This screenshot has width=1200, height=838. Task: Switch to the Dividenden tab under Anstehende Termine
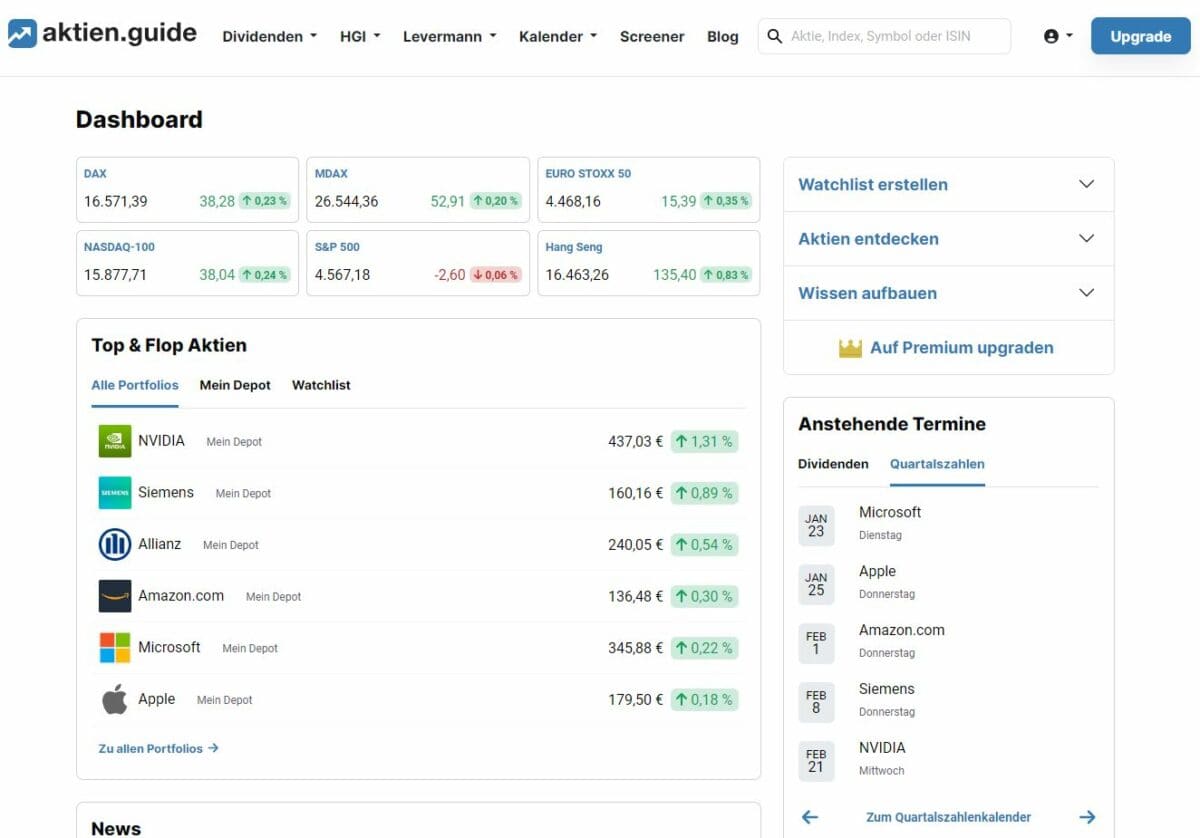pyautogui.click(x=833, y=464)
